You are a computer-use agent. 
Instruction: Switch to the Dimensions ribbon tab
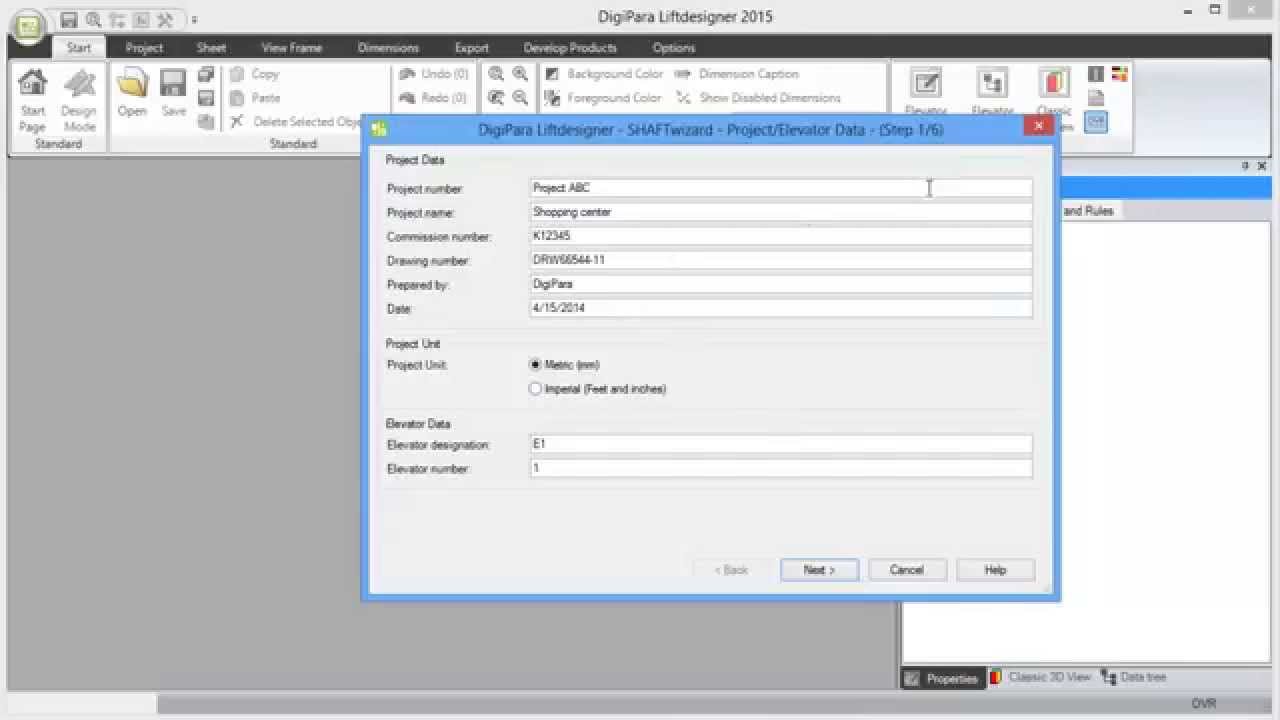388,48
